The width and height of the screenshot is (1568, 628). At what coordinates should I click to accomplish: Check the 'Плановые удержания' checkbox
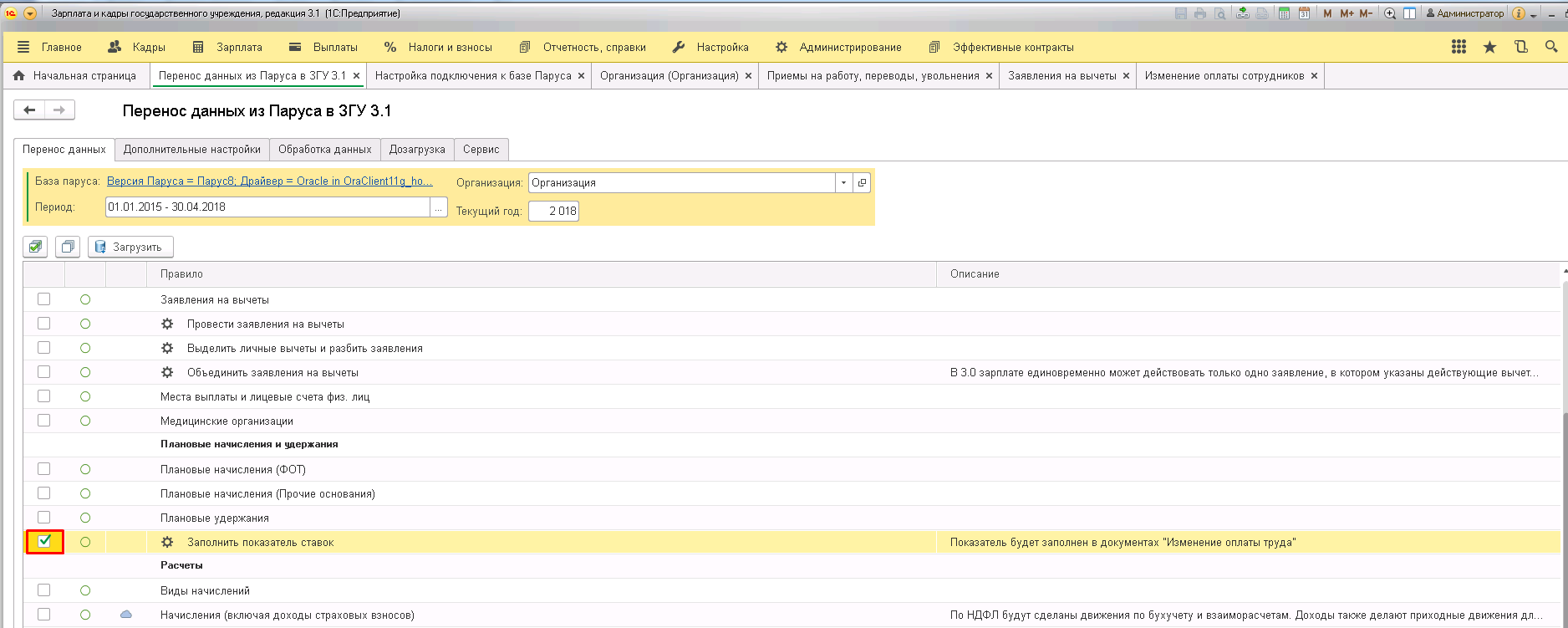[x=44, y=518]
